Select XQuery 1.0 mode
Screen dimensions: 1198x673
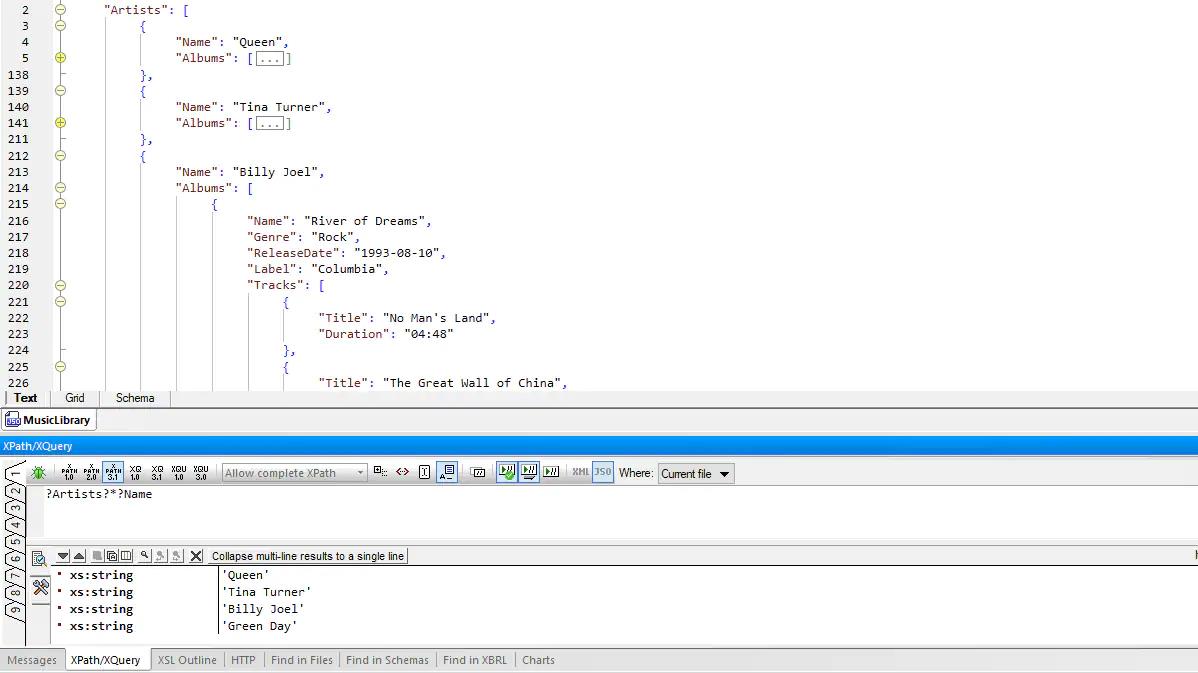pyautogui.click(x=135, y=473)
